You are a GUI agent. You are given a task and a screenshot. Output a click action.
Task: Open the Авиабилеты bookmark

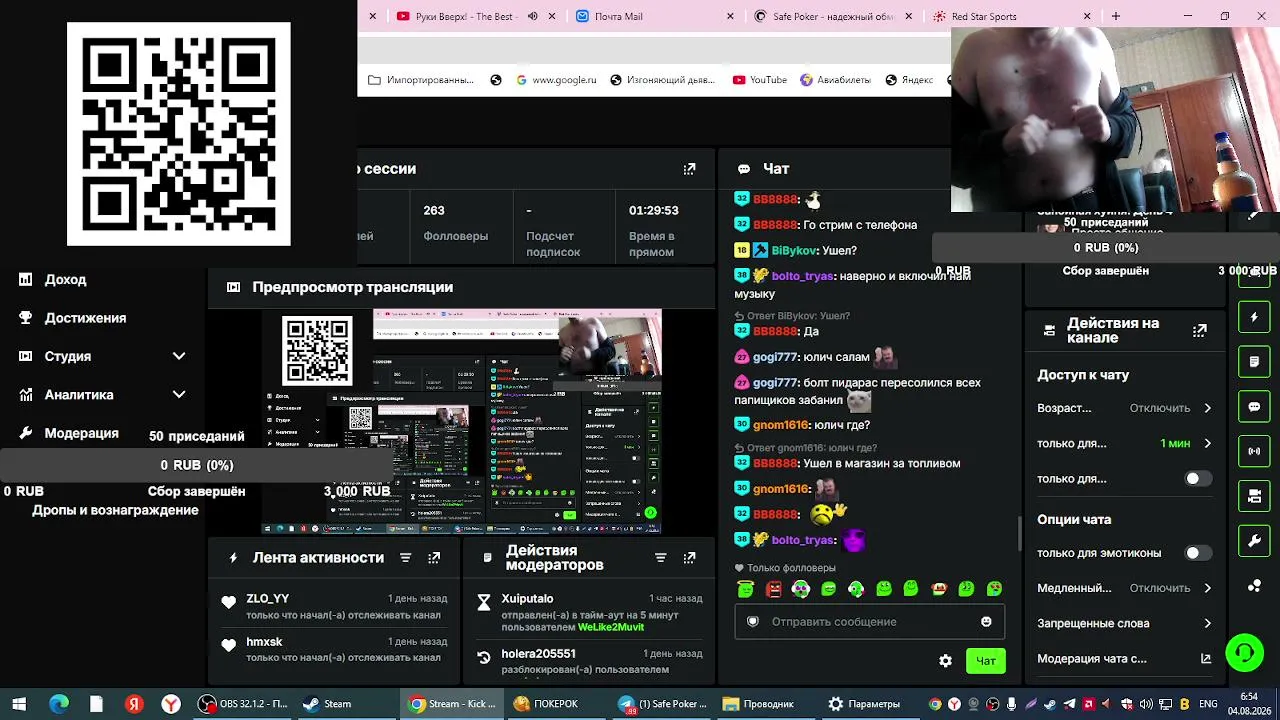coord(835,80)
